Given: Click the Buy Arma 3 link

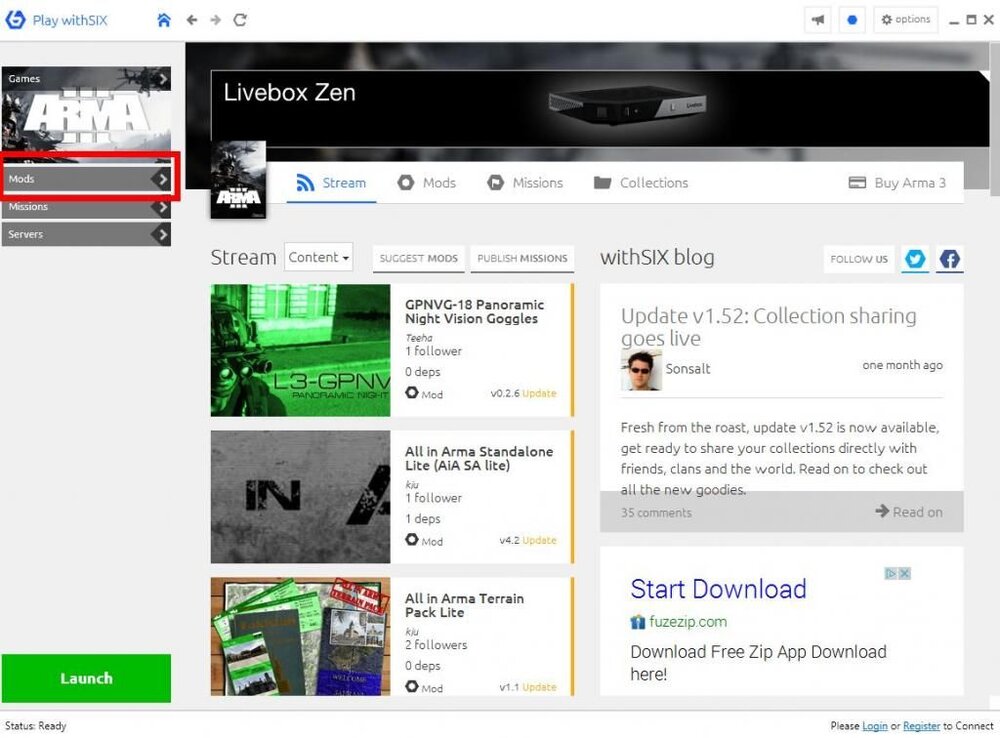Looking at the screenshot, I should click(897, 183).
